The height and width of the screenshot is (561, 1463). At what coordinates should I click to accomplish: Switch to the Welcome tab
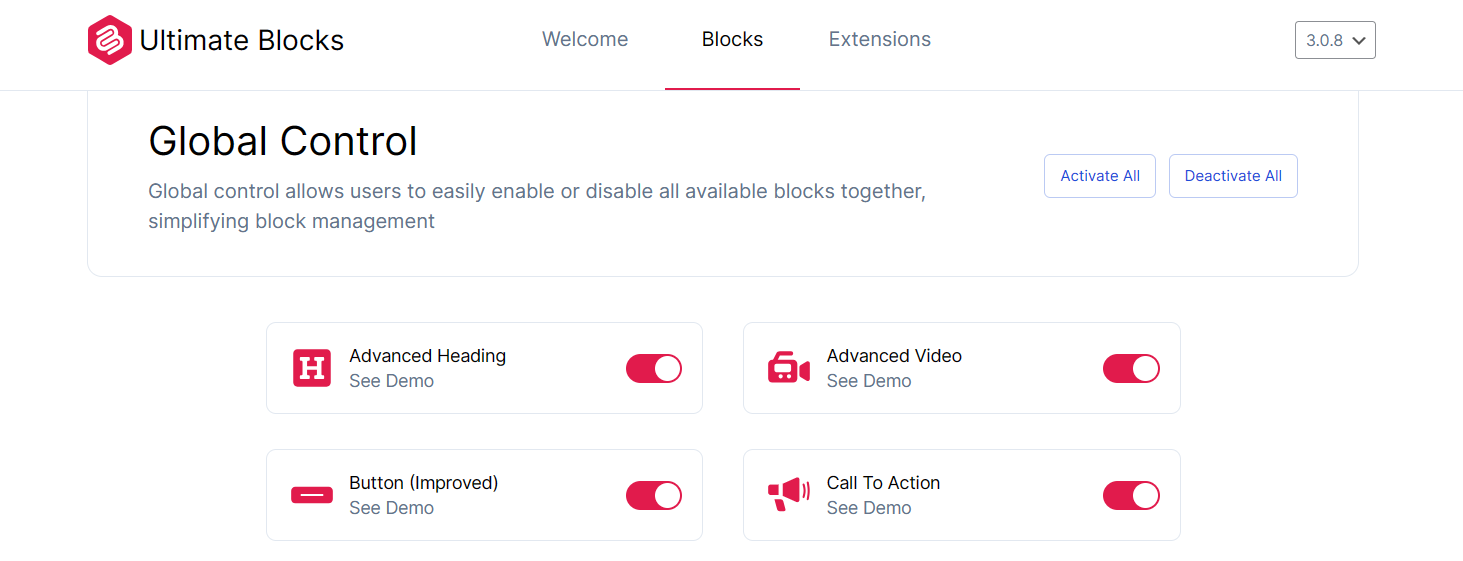(x=585, y=40)
